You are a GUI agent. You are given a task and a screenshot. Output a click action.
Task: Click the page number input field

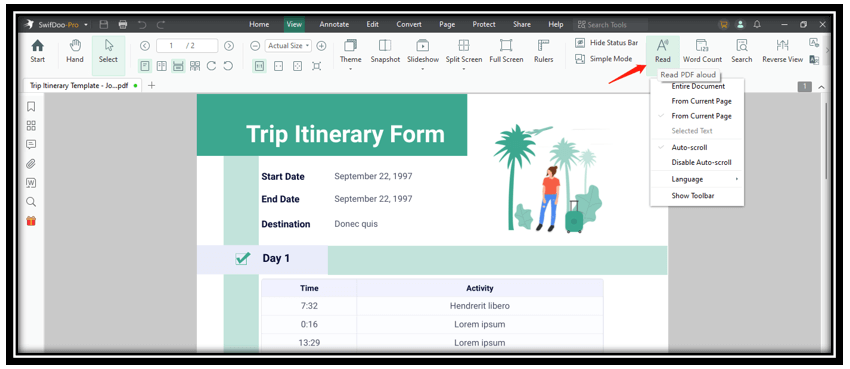[x=186, y=46]
